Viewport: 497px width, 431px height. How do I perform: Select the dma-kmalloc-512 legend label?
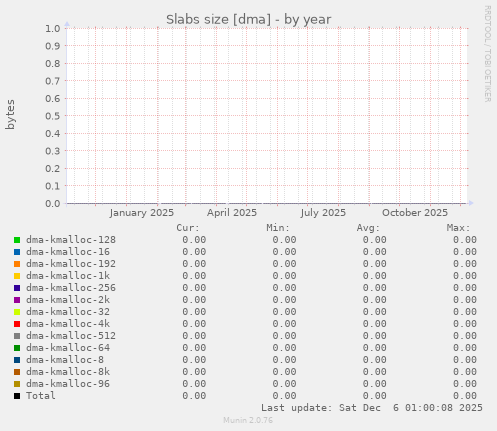pos(71,336)
